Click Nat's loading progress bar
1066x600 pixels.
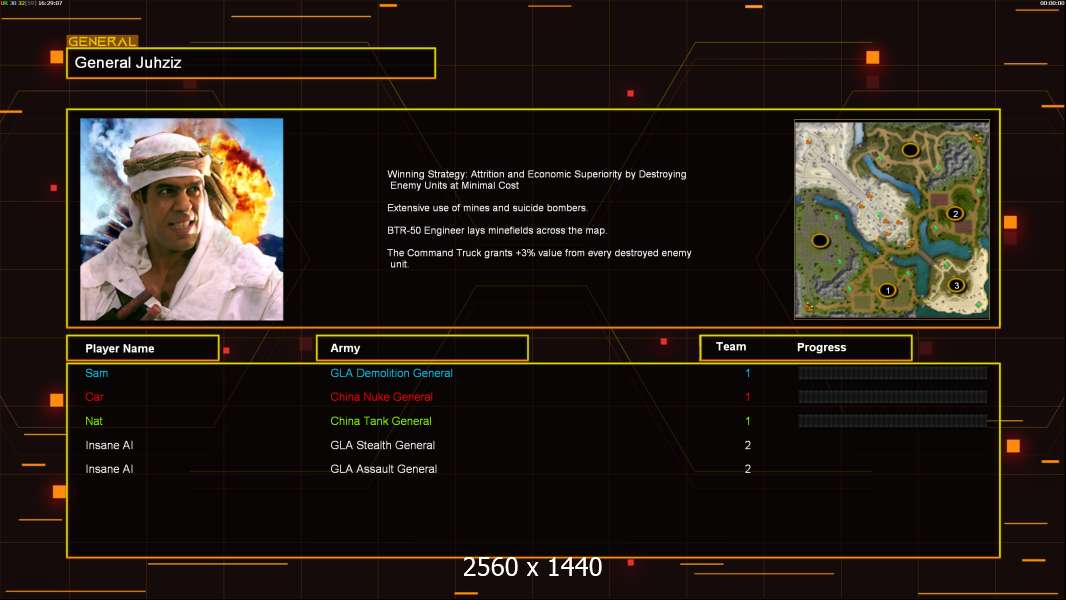click(x=892, y=421)
